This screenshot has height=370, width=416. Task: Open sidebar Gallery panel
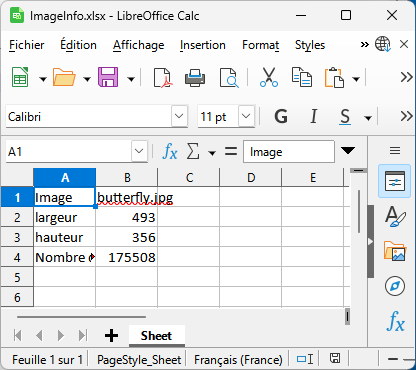click(395, 251)
